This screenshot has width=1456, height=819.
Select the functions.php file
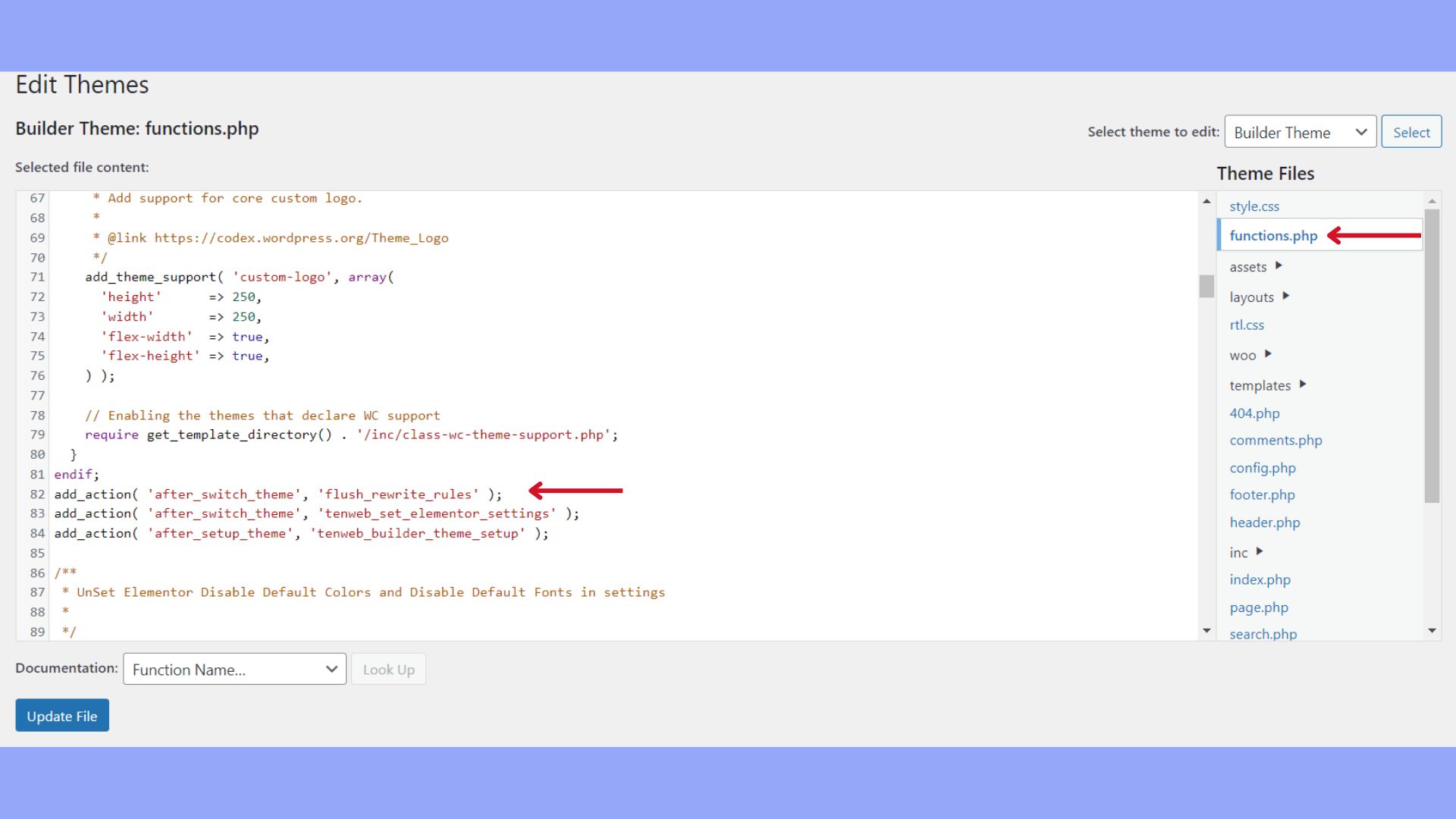1272,235
